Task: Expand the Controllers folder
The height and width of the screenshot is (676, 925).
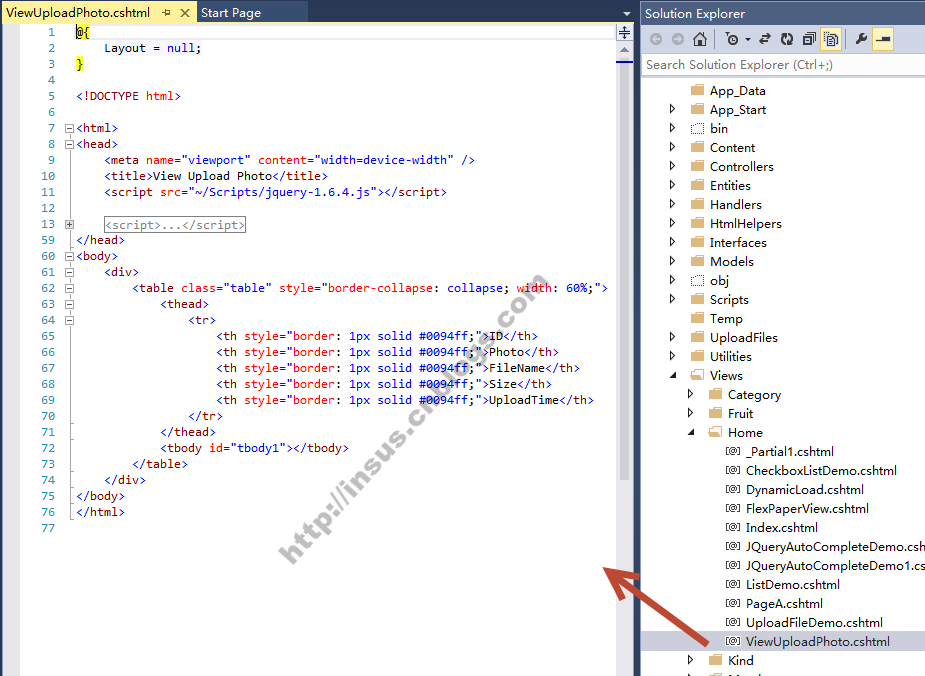Action: click(x=673, y=166)
